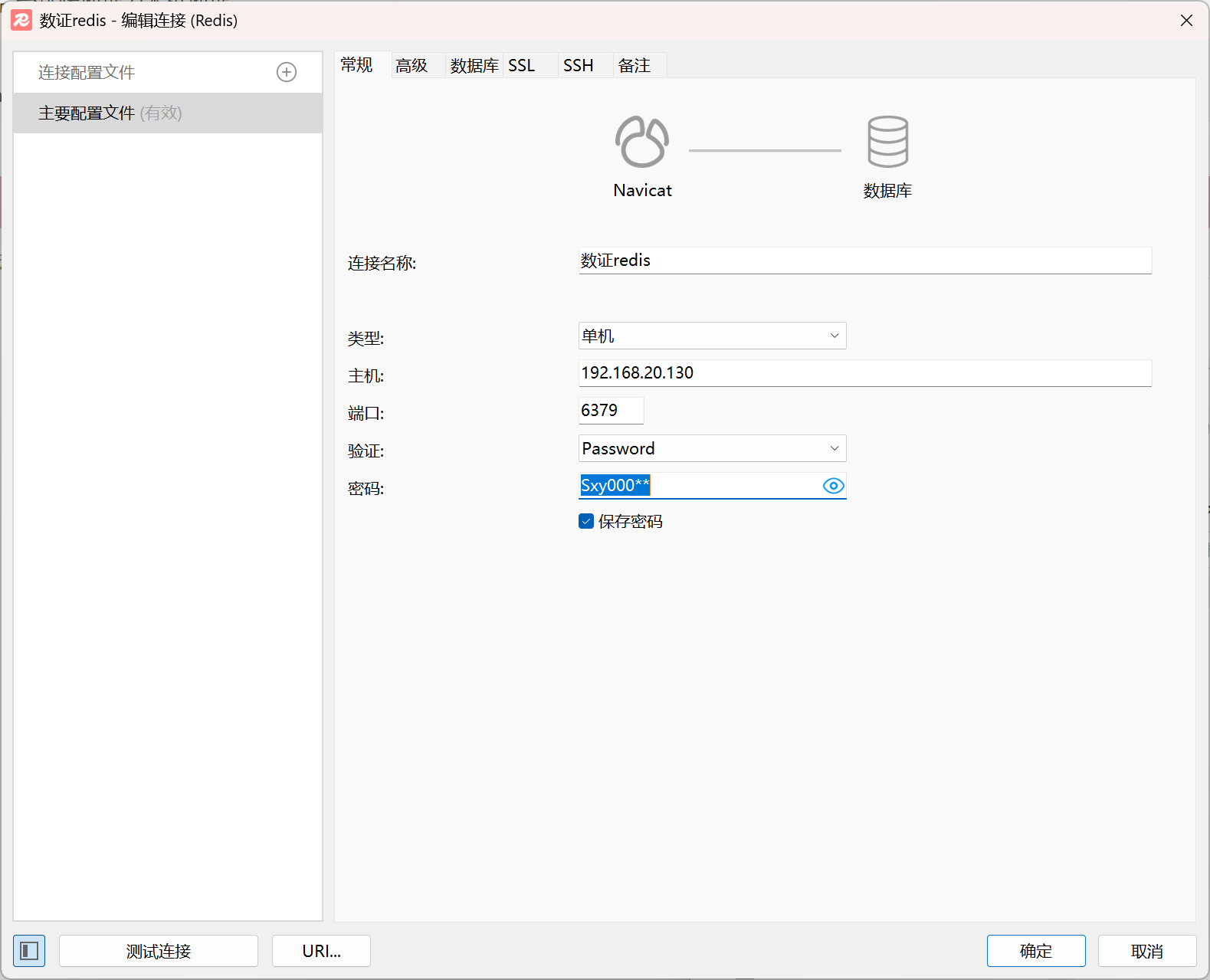This screenshot has width=1210, height=980.
Task: Click the Navicat logo icon
Action: pyautogui.click(x=642, y=142)
